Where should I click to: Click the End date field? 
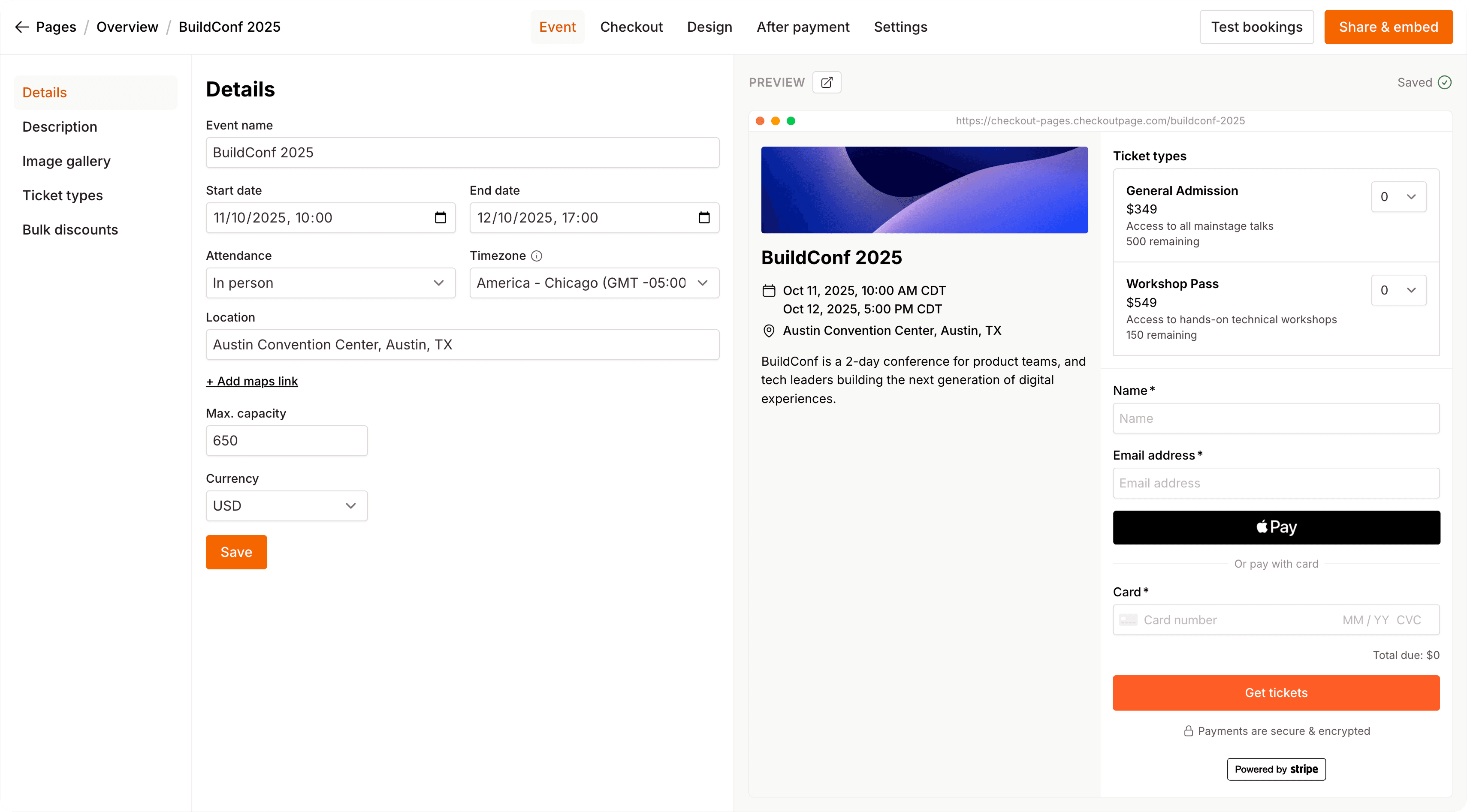point(594,217)
